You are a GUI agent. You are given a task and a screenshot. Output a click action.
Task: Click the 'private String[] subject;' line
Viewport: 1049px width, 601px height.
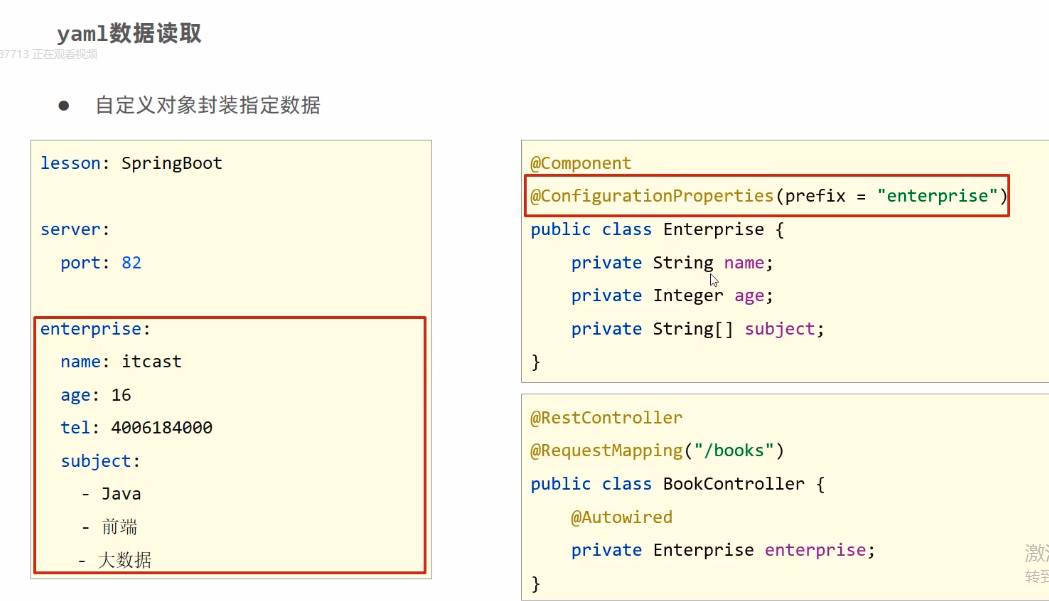697,328
